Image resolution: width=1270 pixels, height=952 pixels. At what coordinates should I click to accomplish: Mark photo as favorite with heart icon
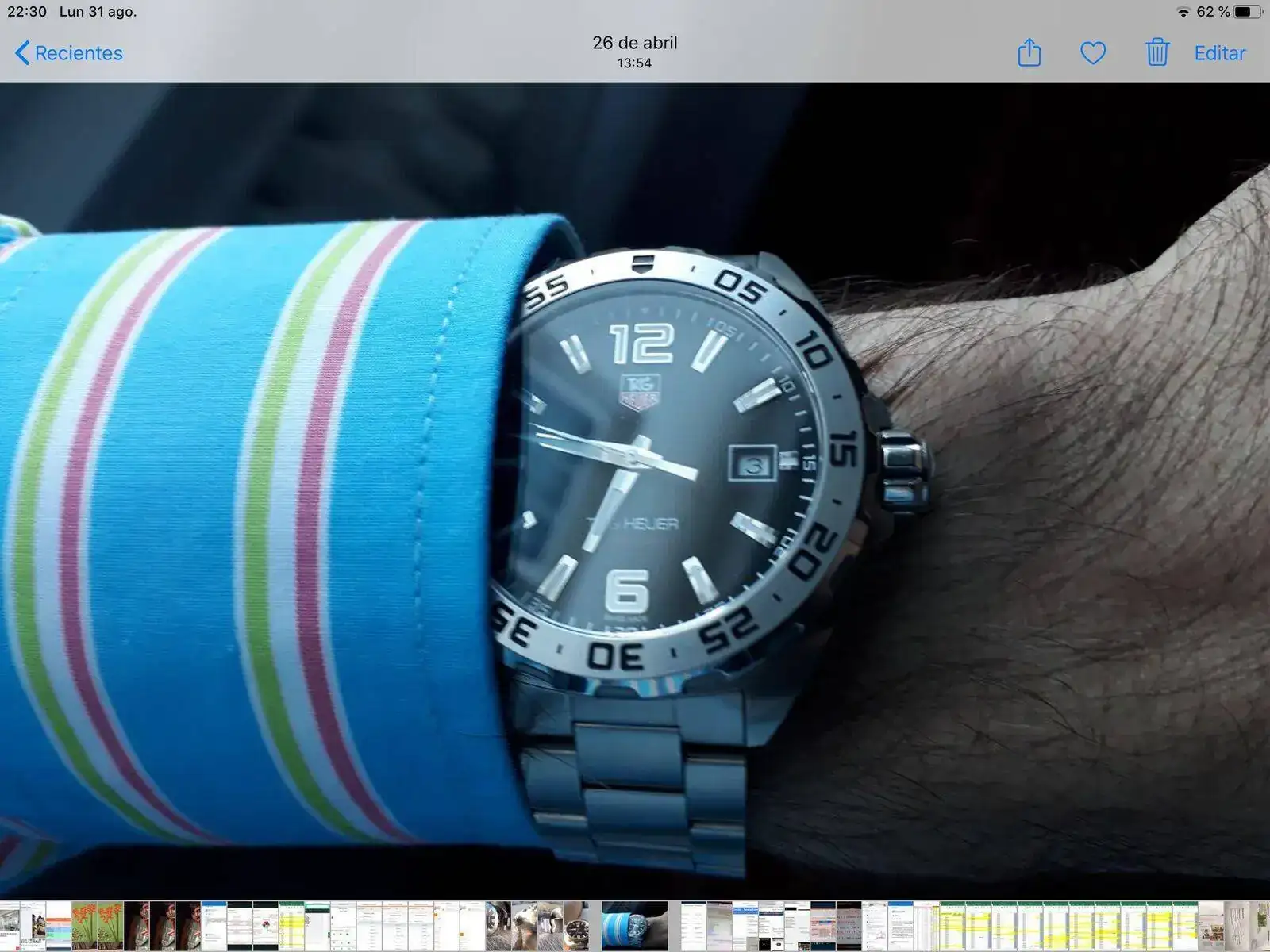click(x=1093, y=53)
